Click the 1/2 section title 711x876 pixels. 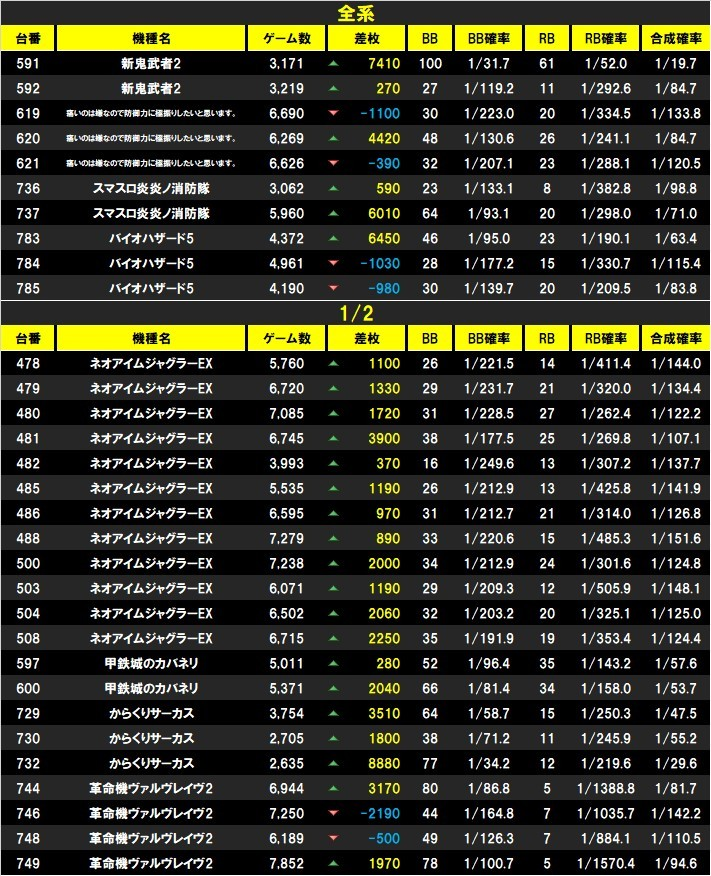tap(356, 313)
